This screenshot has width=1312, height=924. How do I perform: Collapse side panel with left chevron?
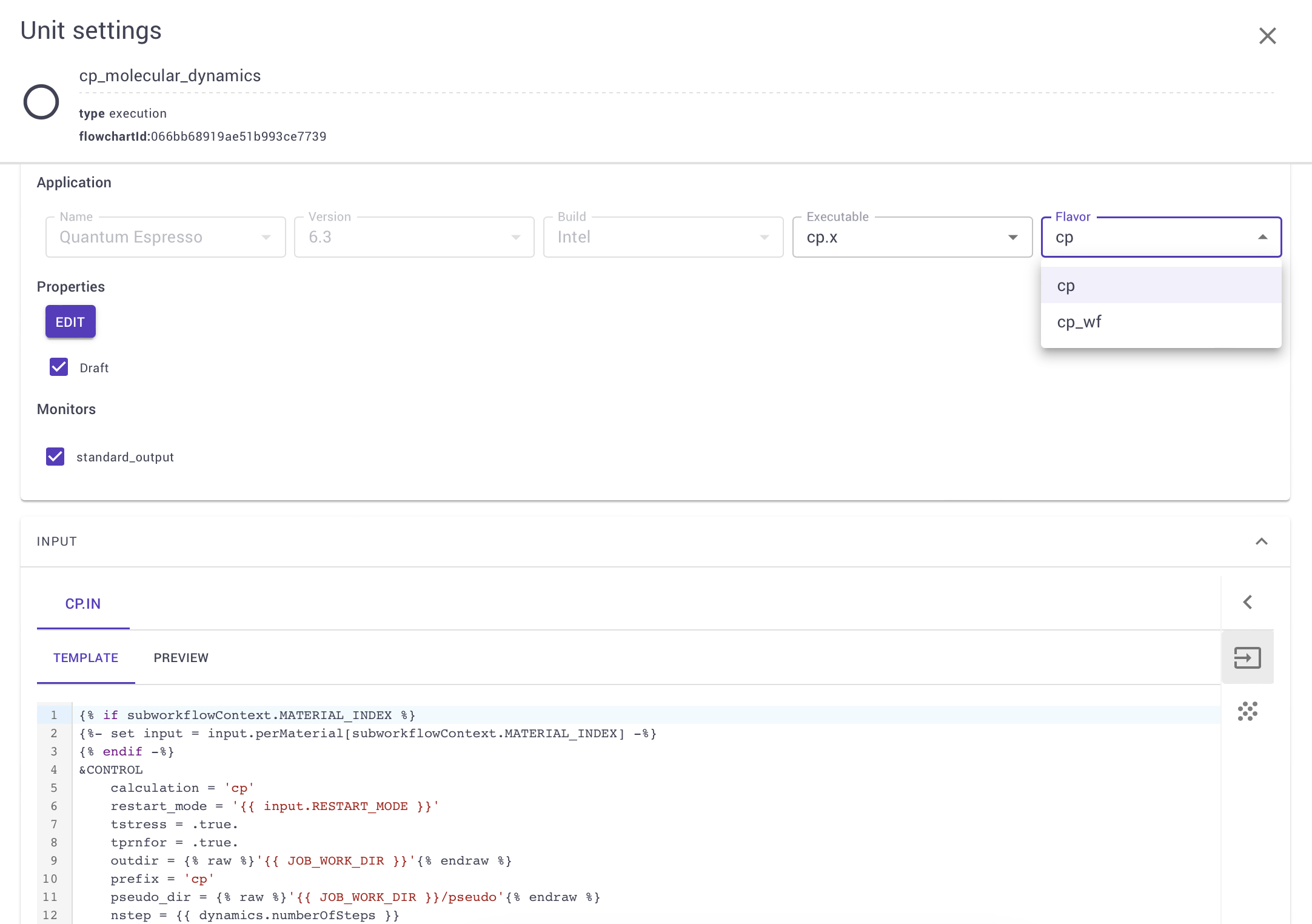(x=1247, y=602)
